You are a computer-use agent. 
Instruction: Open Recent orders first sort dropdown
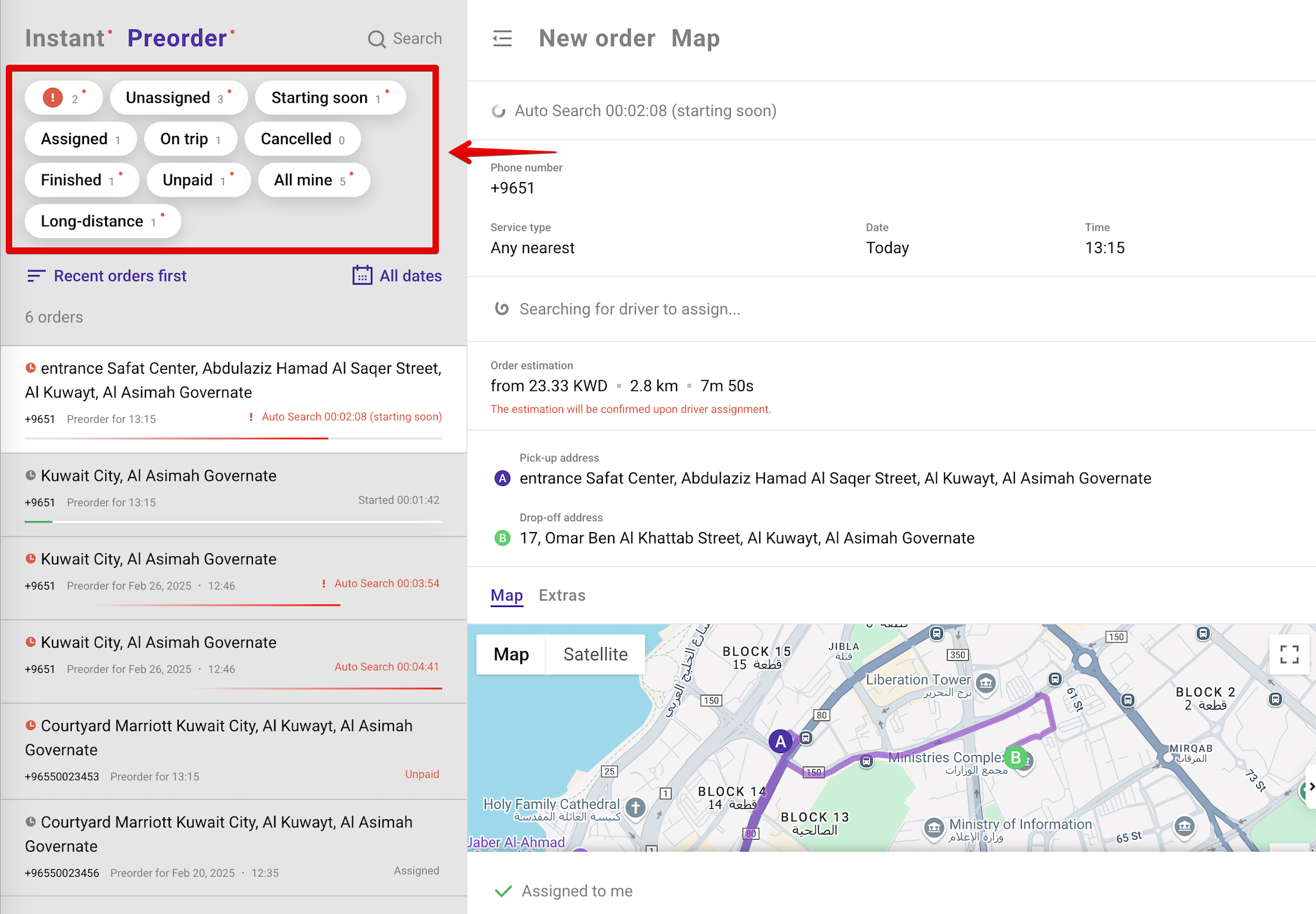click(120, 276)
